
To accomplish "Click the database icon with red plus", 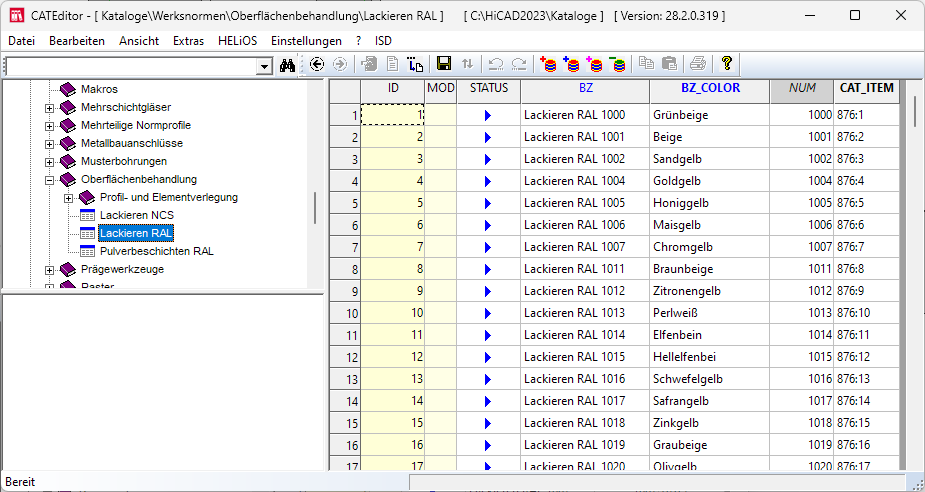I will click(548, 64).
